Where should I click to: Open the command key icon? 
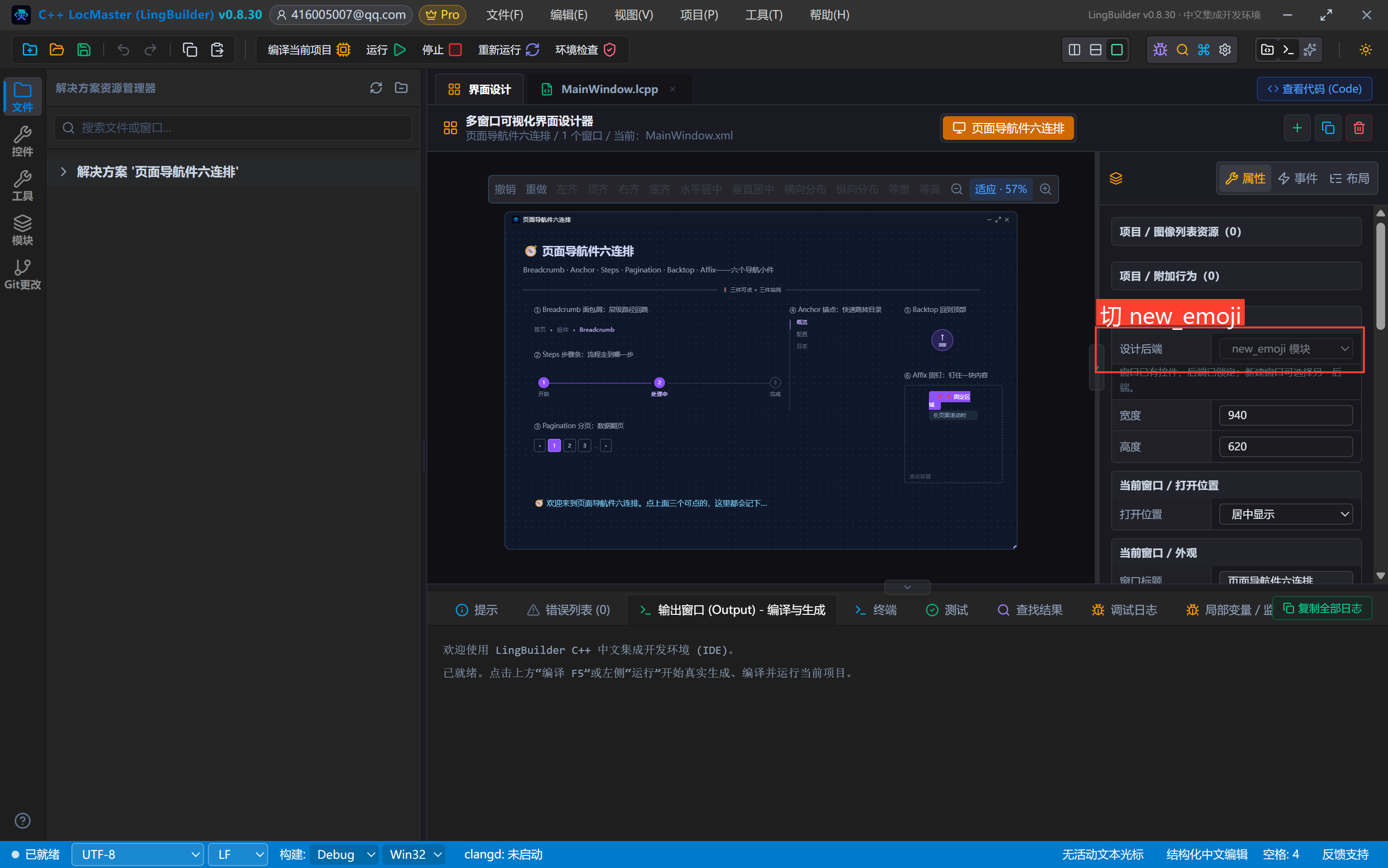(x=1204, y=50)
